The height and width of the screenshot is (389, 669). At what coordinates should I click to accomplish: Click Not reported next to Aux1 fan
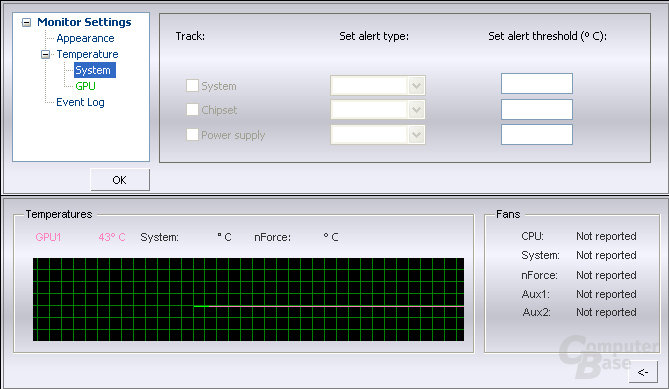[x=606, y=294]
